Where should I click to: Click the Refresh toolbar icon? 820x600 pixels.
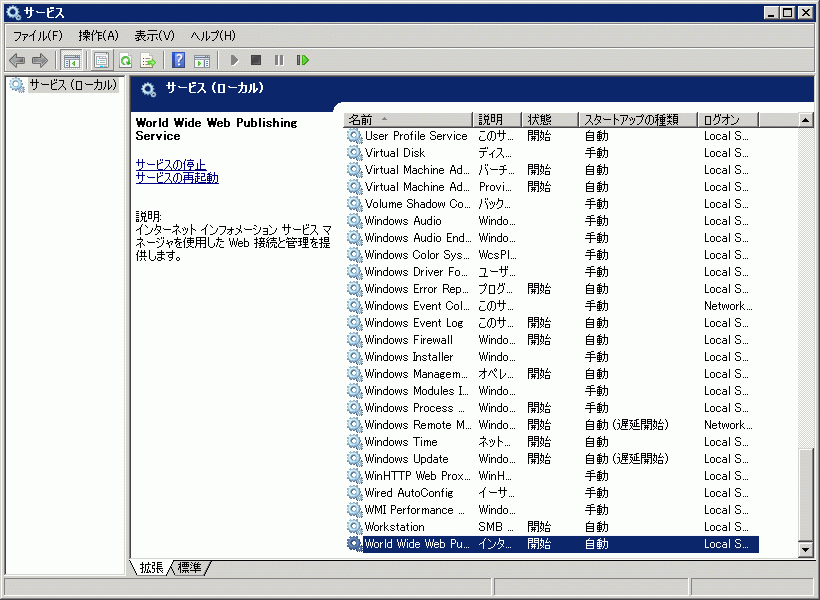126,61
